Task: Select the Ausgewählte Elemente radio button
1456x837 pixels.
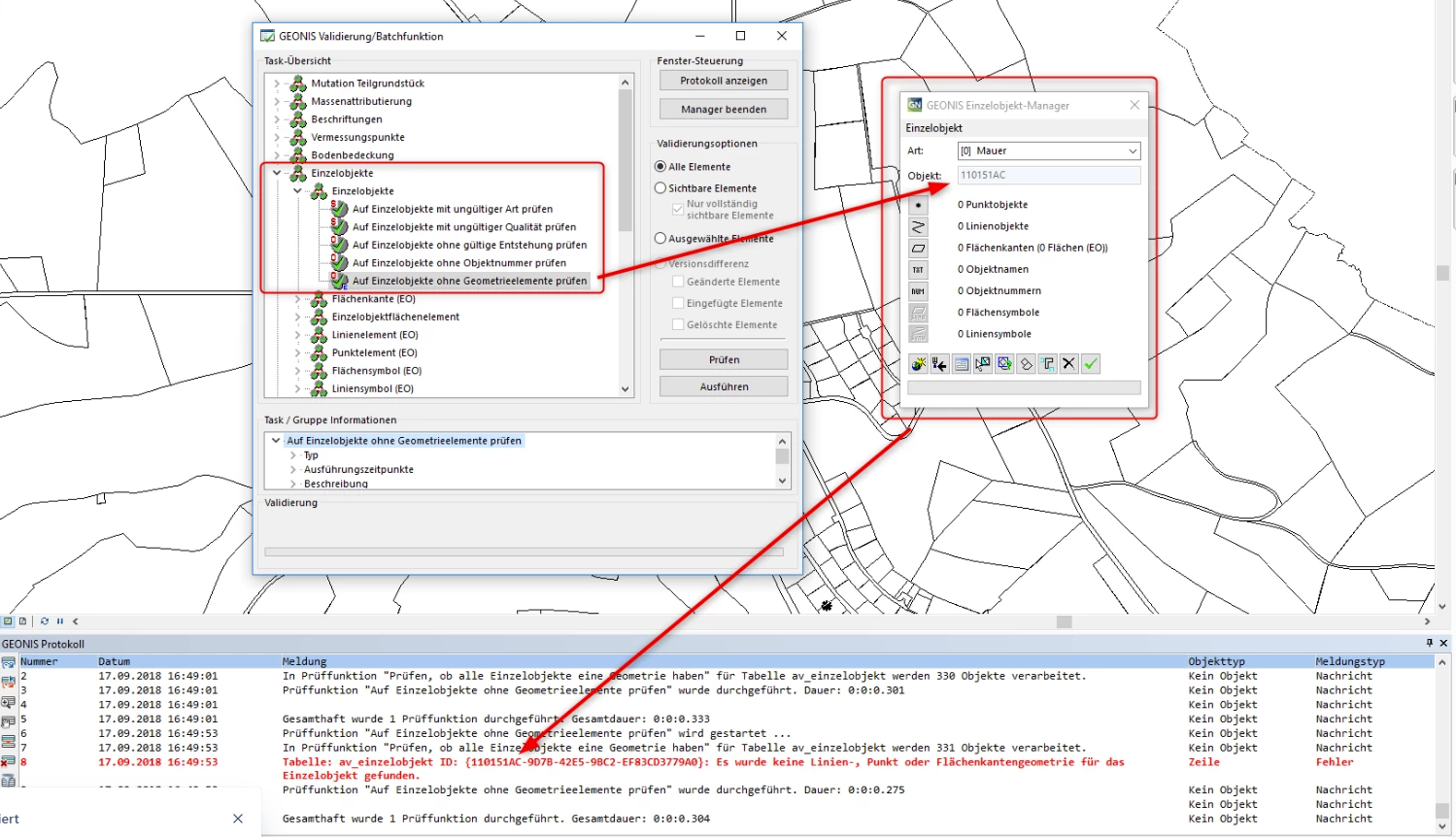Action: click(660, 238)
